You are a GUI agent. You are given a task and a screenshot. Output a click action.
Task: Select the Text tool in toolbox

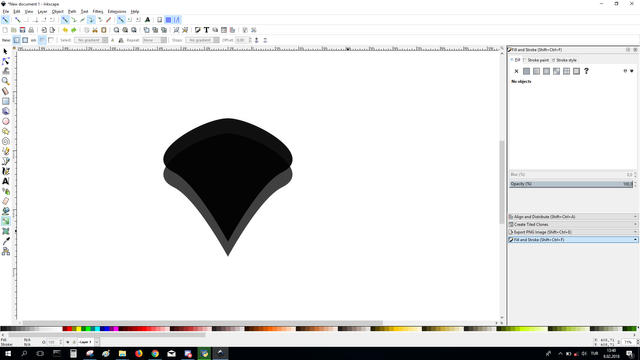coord(5,181)
